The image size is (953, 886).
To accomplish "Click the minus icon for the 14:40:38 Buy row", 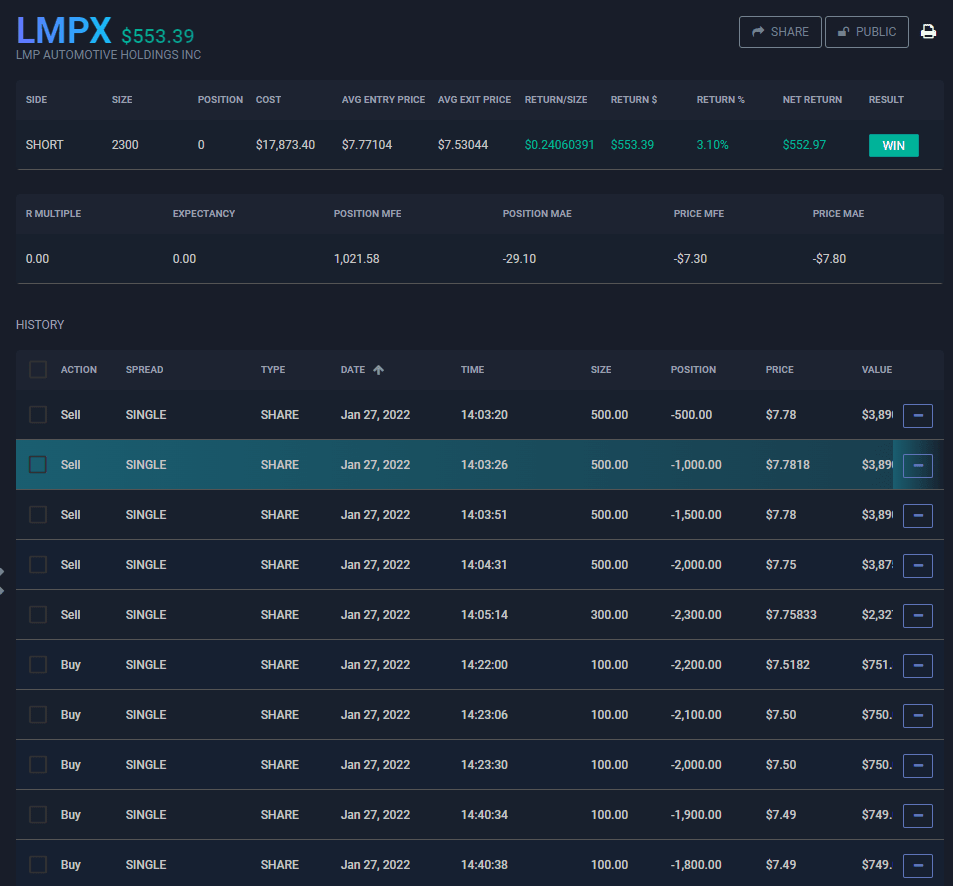I will pos(917,865).
